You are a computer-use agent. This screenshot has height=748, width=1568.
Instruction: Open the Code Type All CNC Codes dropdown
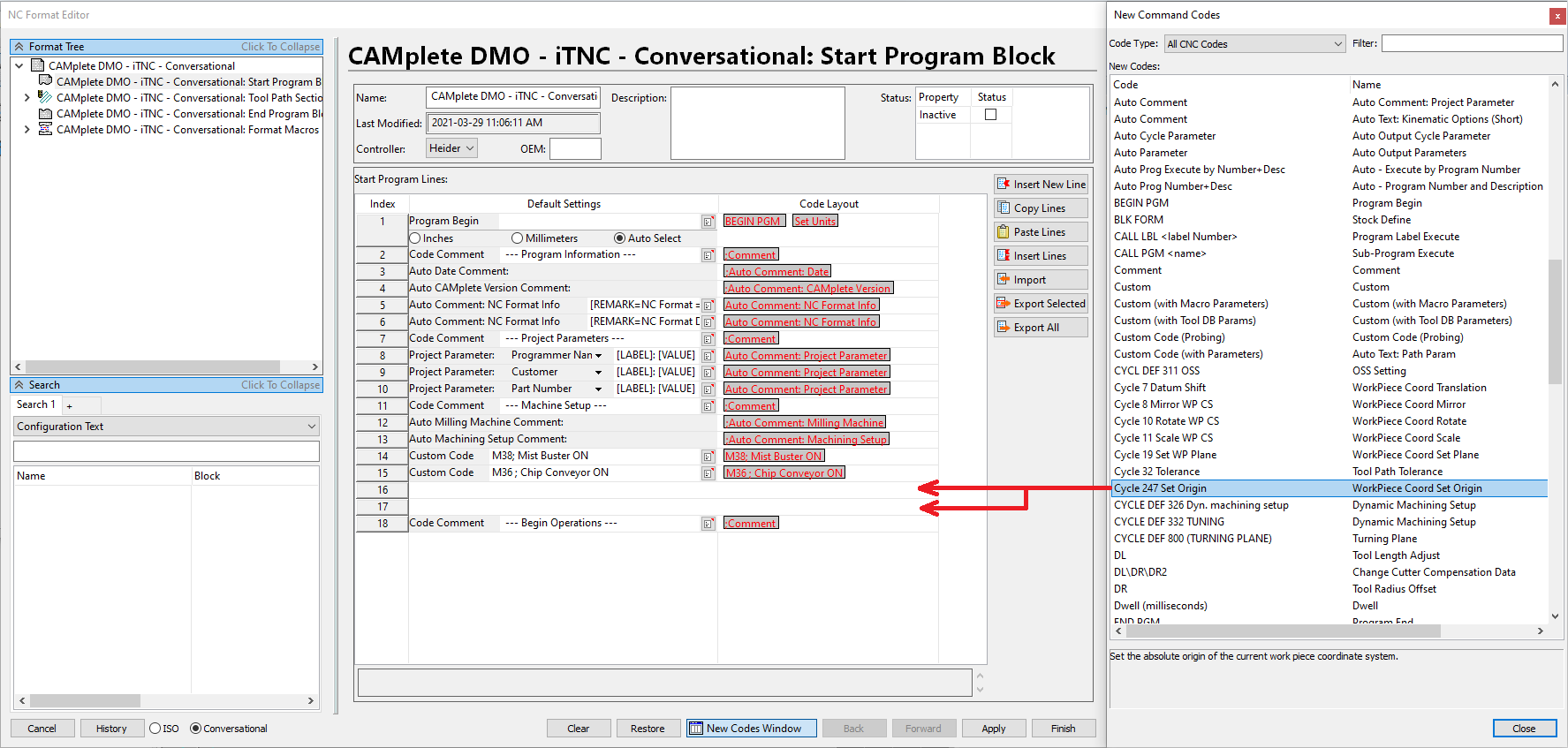(1254, 44)
